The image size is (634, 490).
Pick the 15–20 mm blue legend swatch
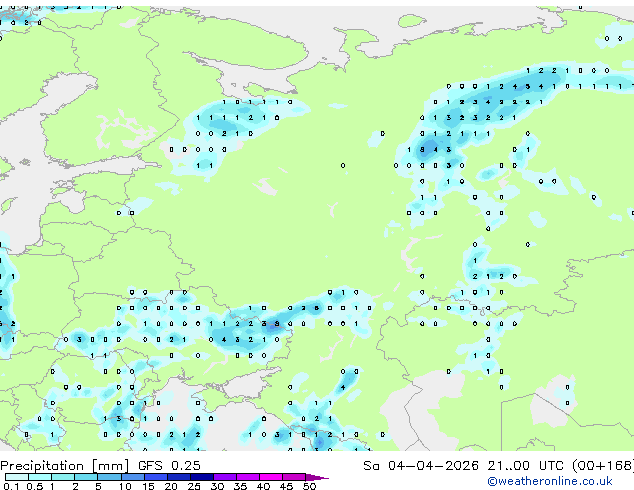pos(156,477)
